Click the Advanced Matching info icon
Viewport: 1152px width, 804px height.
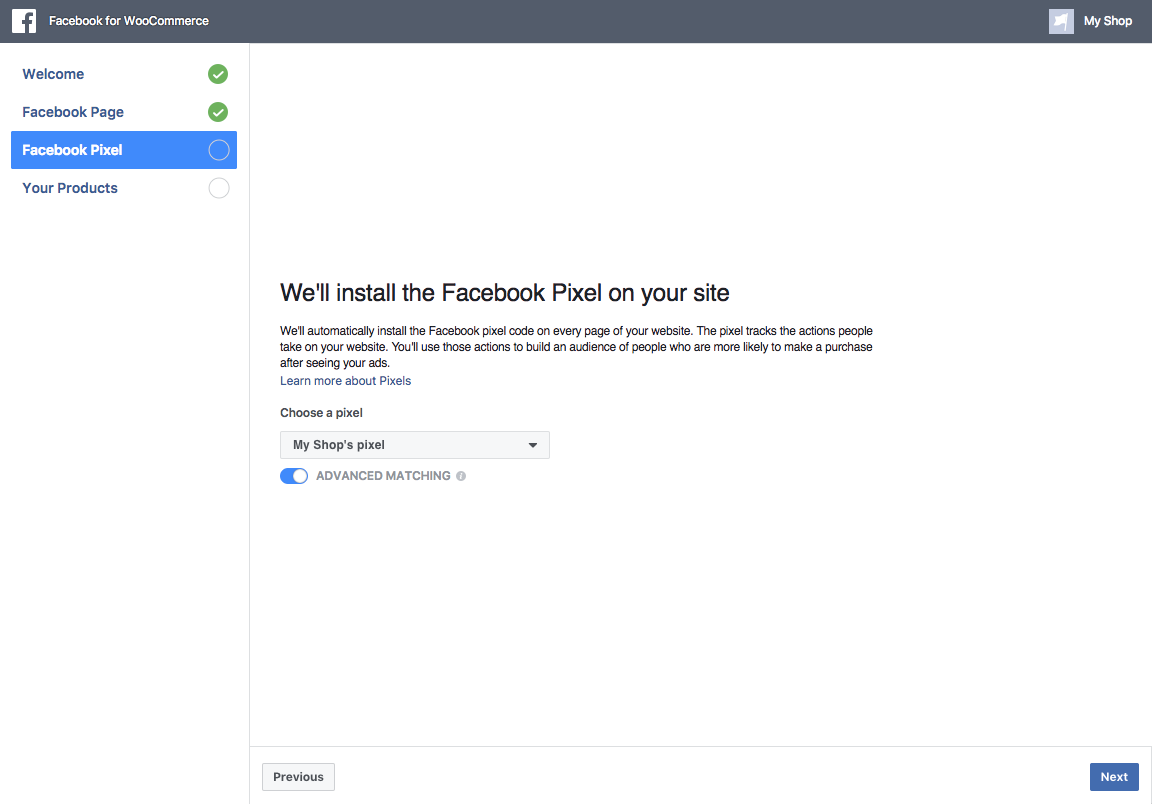[x=461, y=476]
